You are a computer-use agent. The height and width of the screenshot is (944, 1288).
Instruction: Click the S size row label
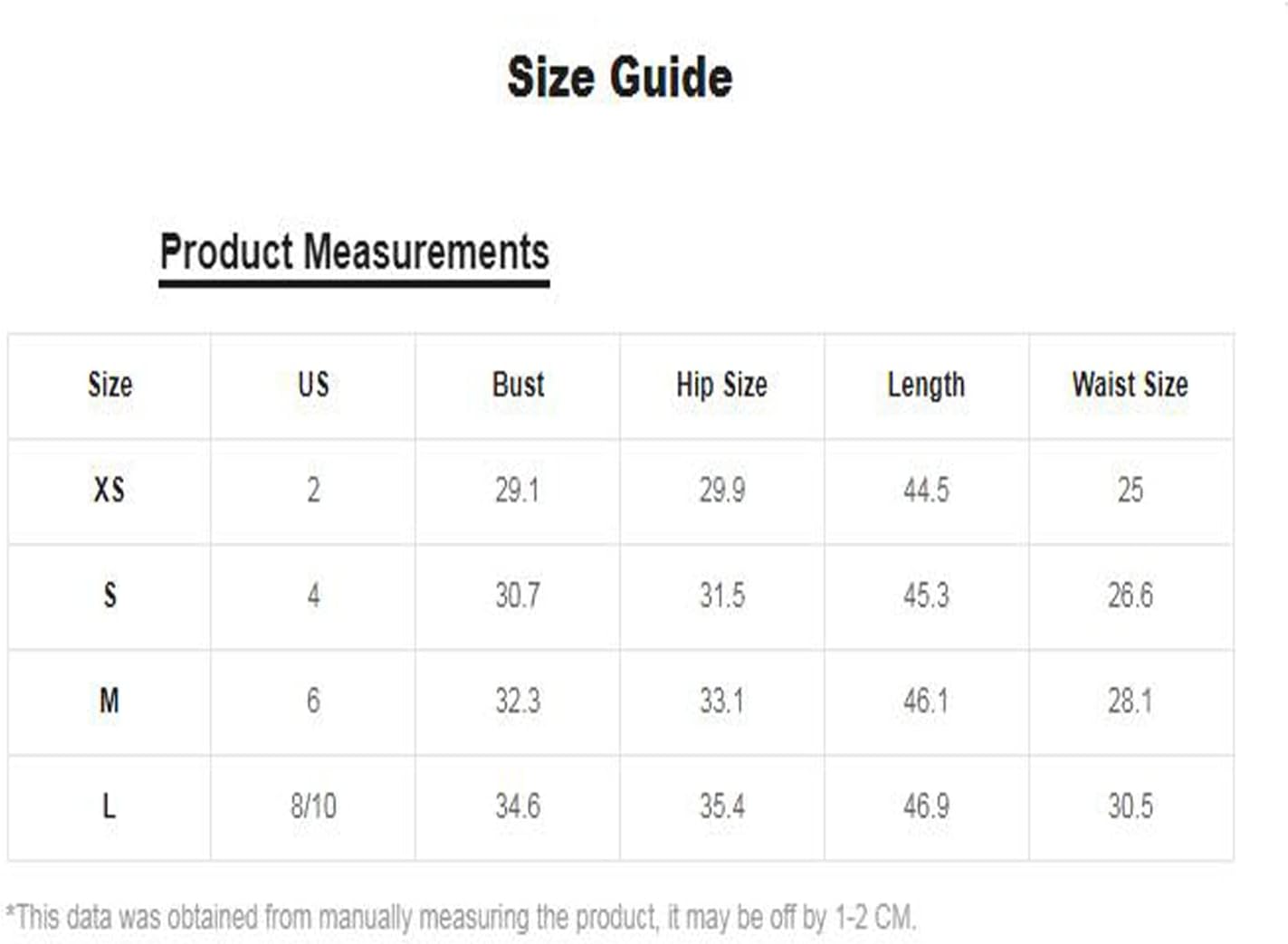click(110, 596)
